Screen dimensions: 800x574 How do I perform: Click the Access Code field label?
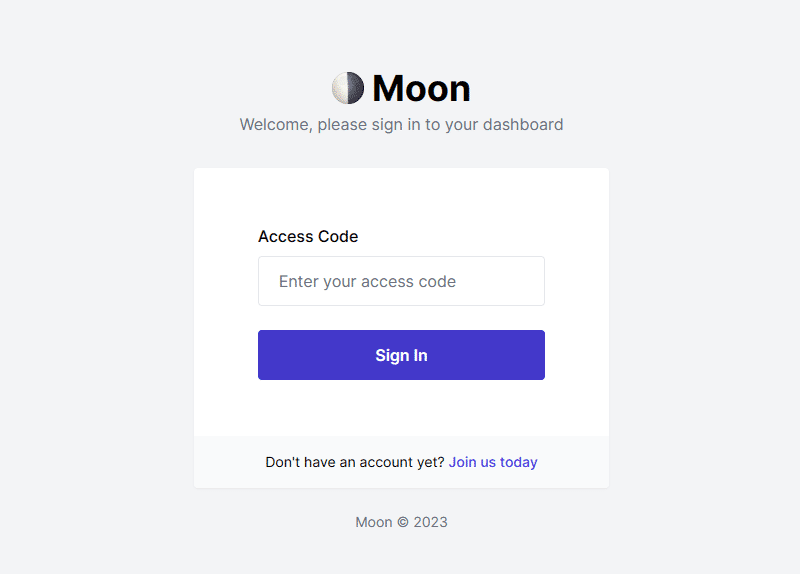click(308, 237)
